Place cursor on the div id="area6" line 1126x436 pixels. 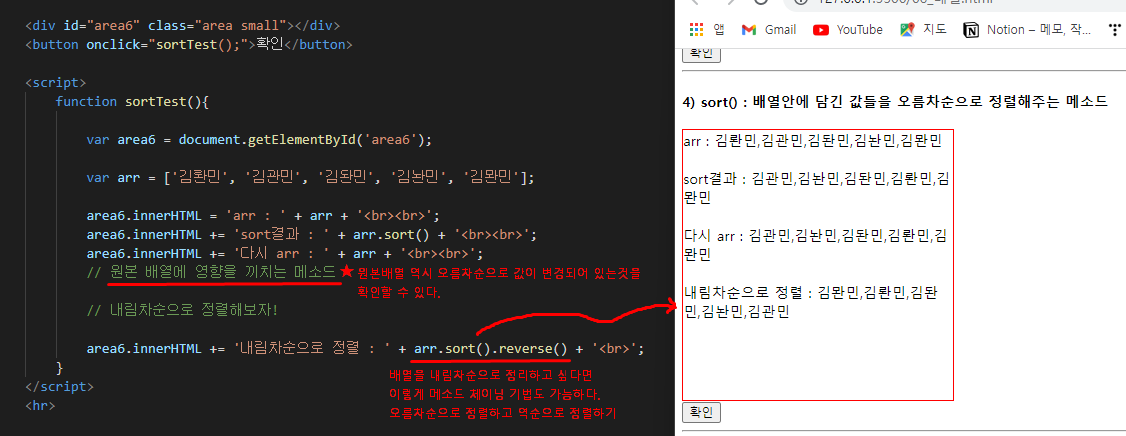click(x=182, y=26)
